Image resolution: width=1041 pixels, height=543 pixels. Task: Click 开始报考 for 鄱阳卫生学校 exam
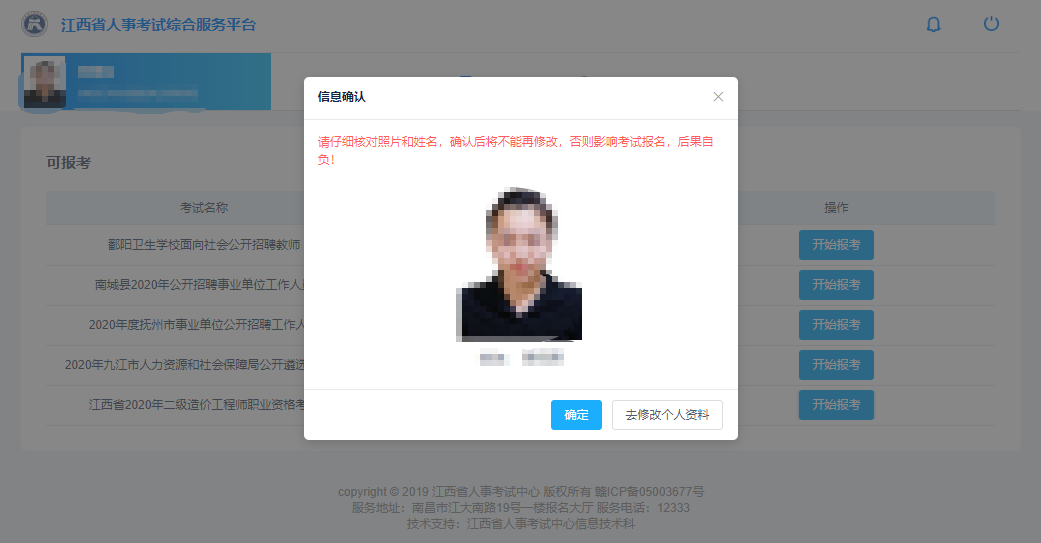[836, 245]
